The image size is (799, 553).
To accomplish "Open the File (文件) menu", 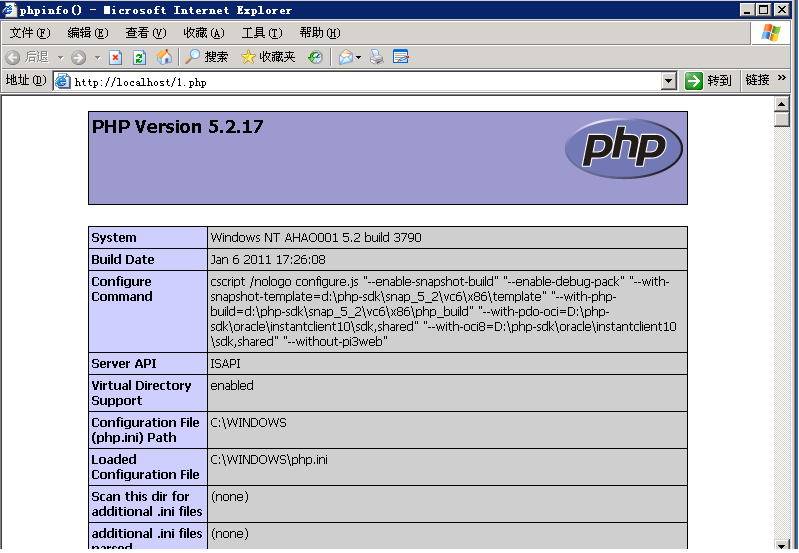I will [x=29, y=33].
